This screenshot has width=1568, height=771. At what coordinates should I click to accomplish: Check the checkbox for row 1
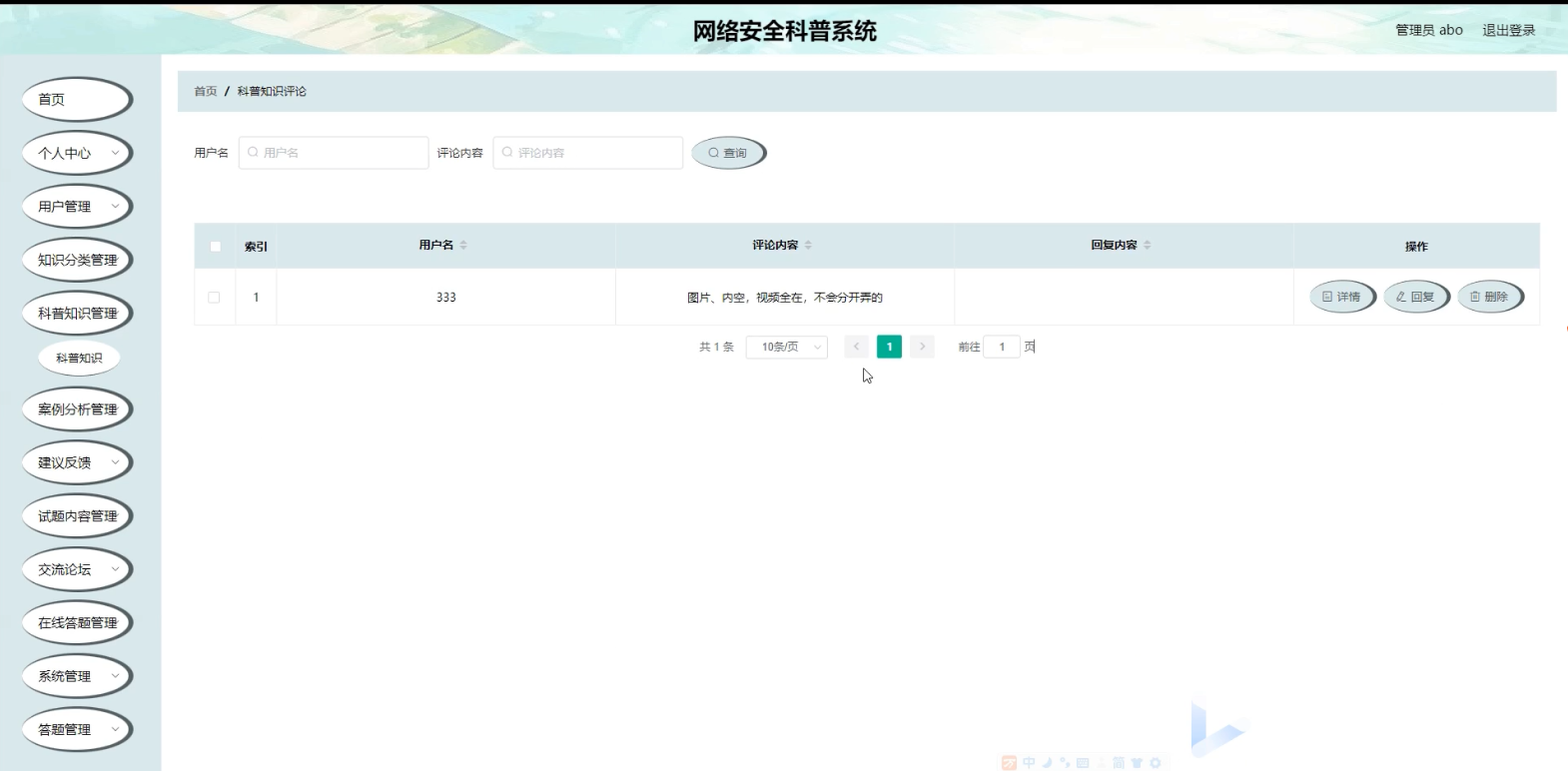pos(214,297)
